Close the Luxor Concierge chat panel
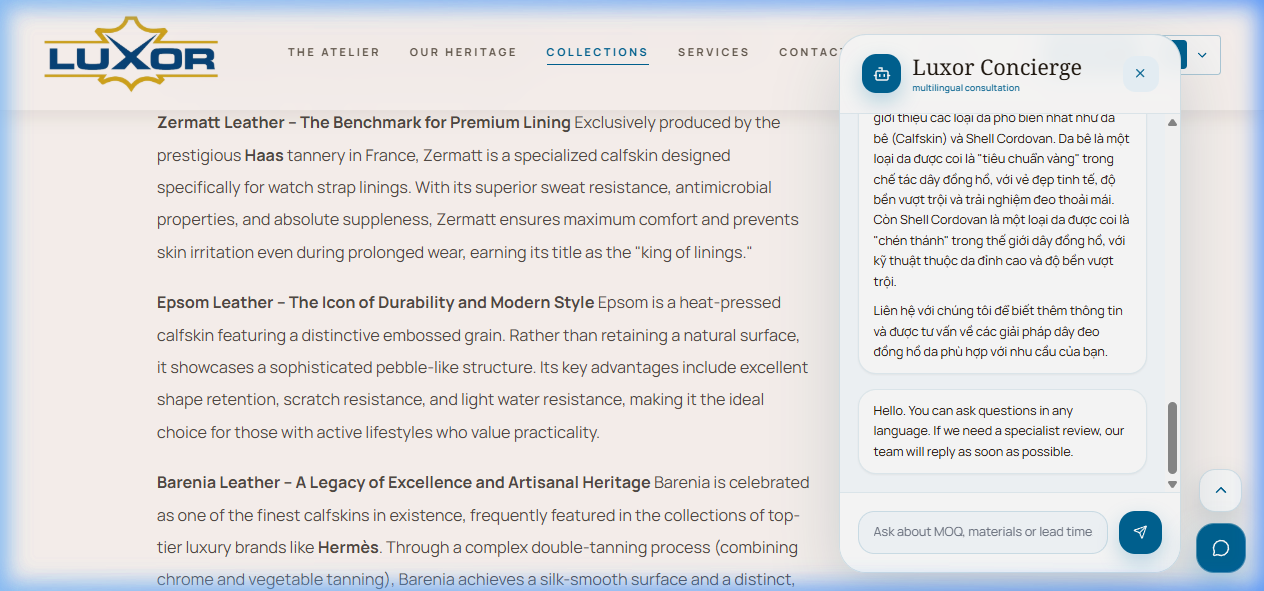1264x591 pixels. [1140, 73]
